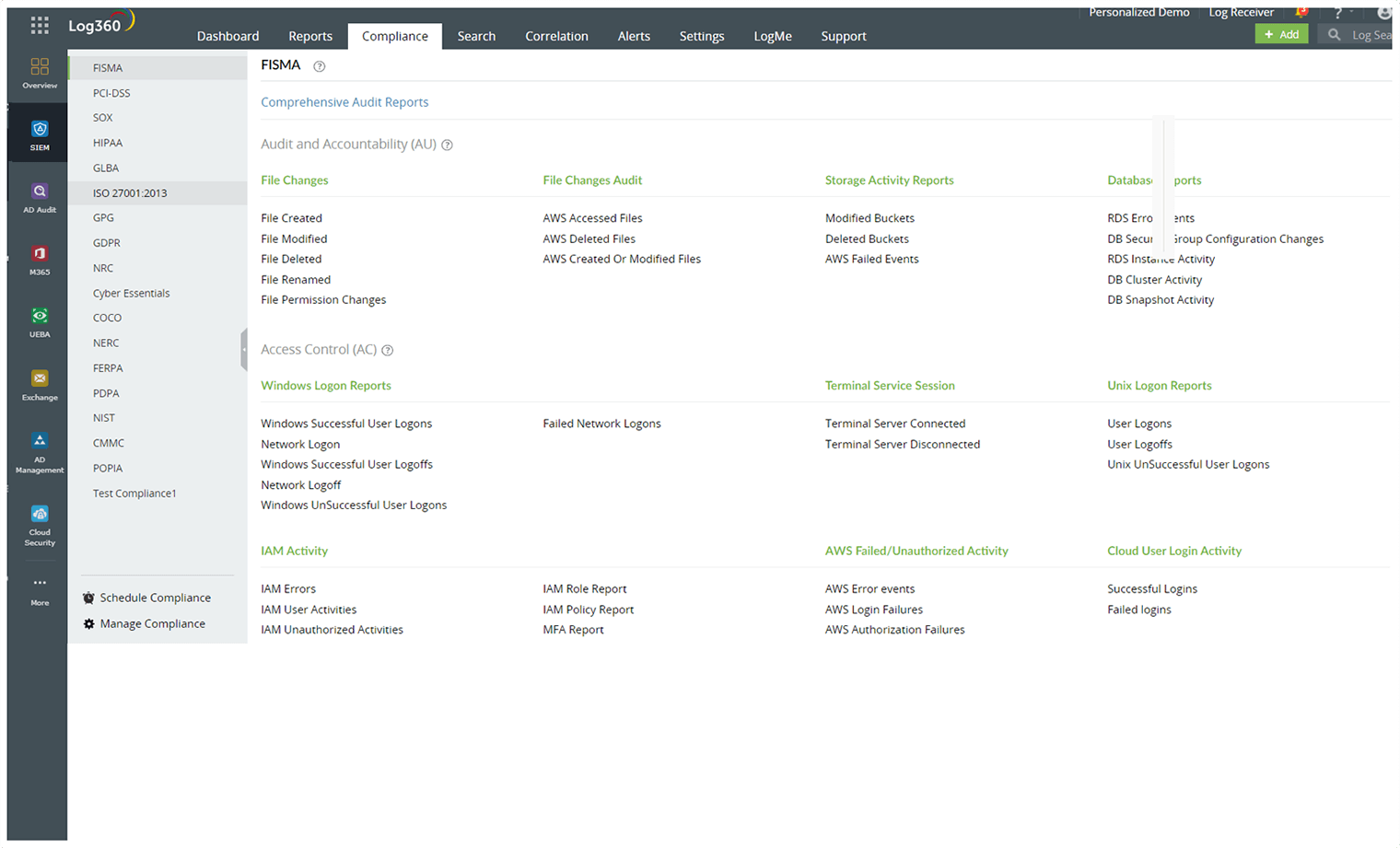1400x848 pixels.
Task: Click the green Add button
Action: [1281, 33]
